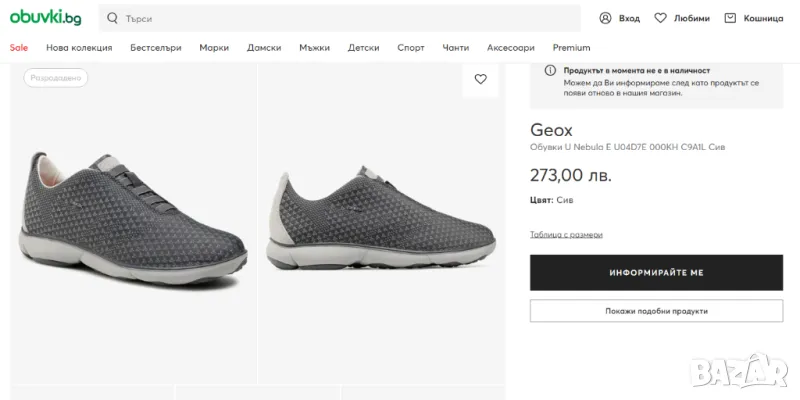Open the Таблица с размери link
Screen dimensions: 800x400
coord(566,234)
